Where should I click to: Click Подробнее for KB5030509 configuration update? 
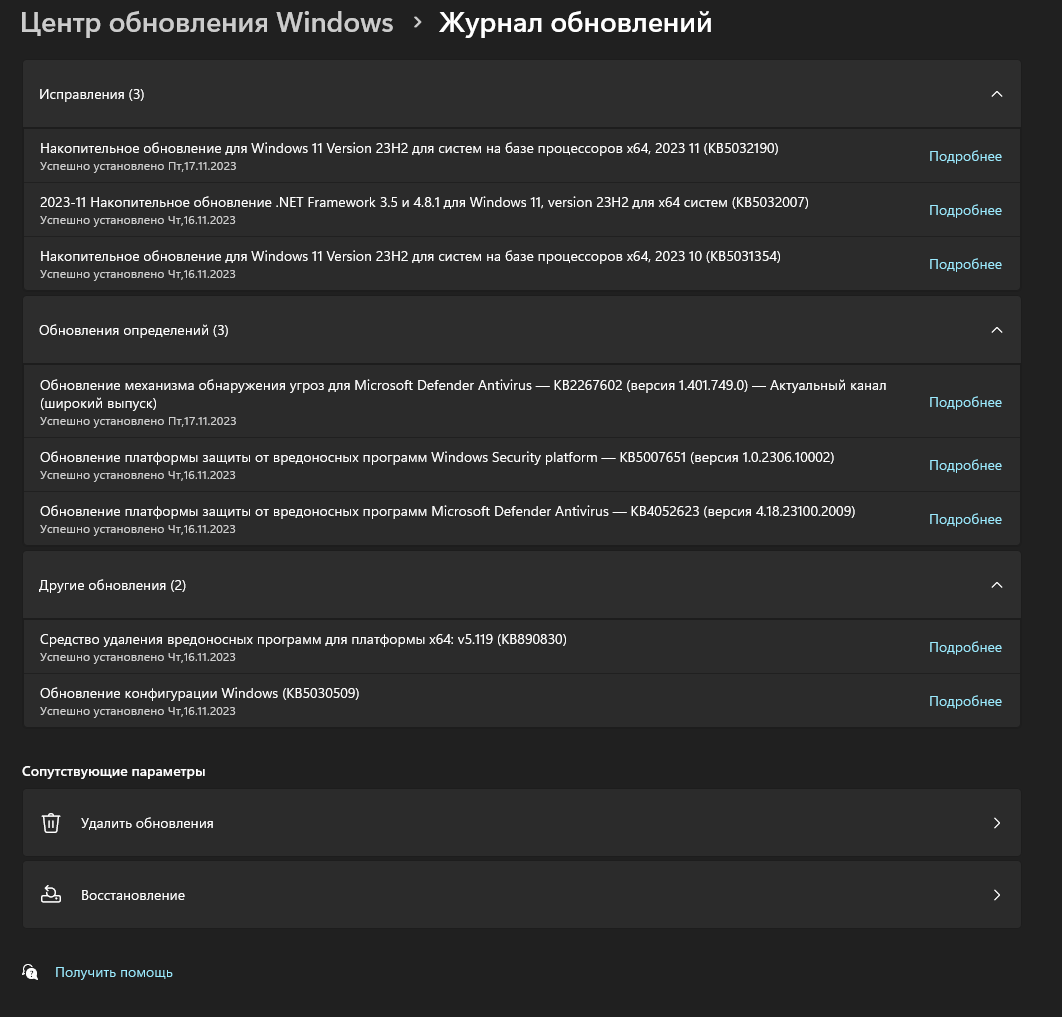[965, 701]
